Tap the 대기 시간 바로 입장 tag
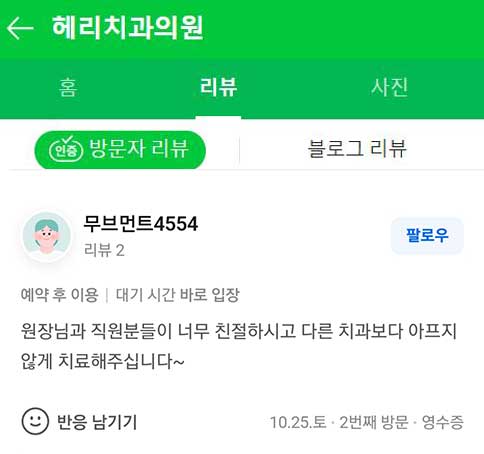Image resolution: width=484 pixels, height=454 pixels. 178,295
